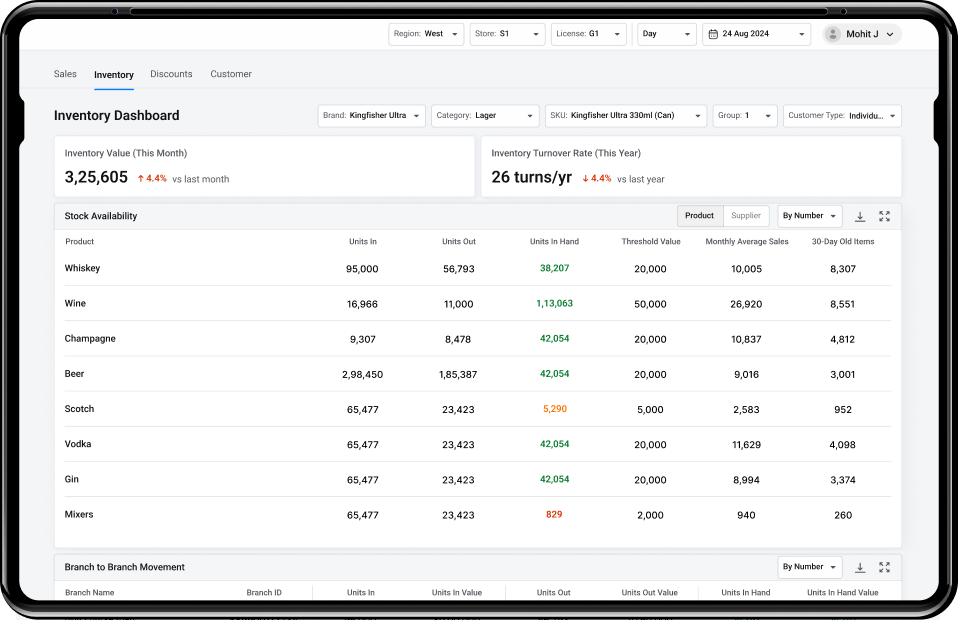This screenshot has width=958, height=620.
Task: Expand Branch to Branch Movement to fullscreen
Action: 884,567
